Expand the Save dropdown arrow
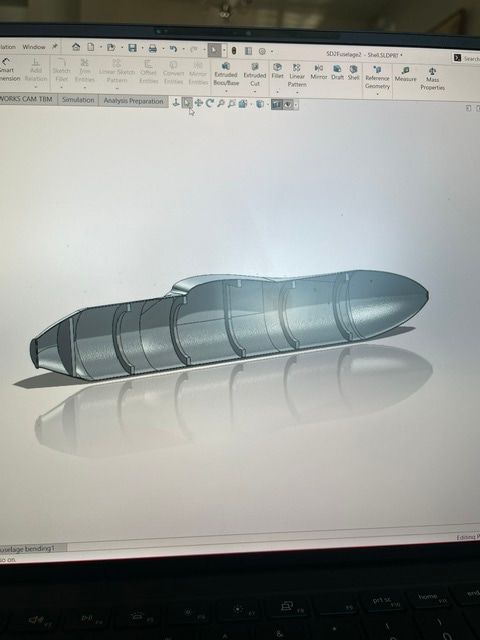 pos(142,49)
